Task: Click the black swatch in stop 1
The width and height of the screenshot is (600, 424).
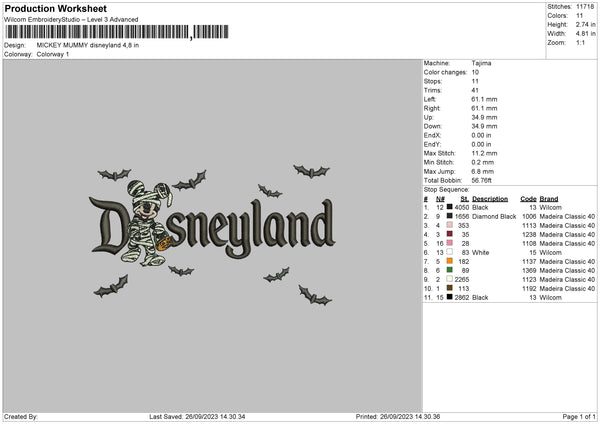Action: coord(450,207)
